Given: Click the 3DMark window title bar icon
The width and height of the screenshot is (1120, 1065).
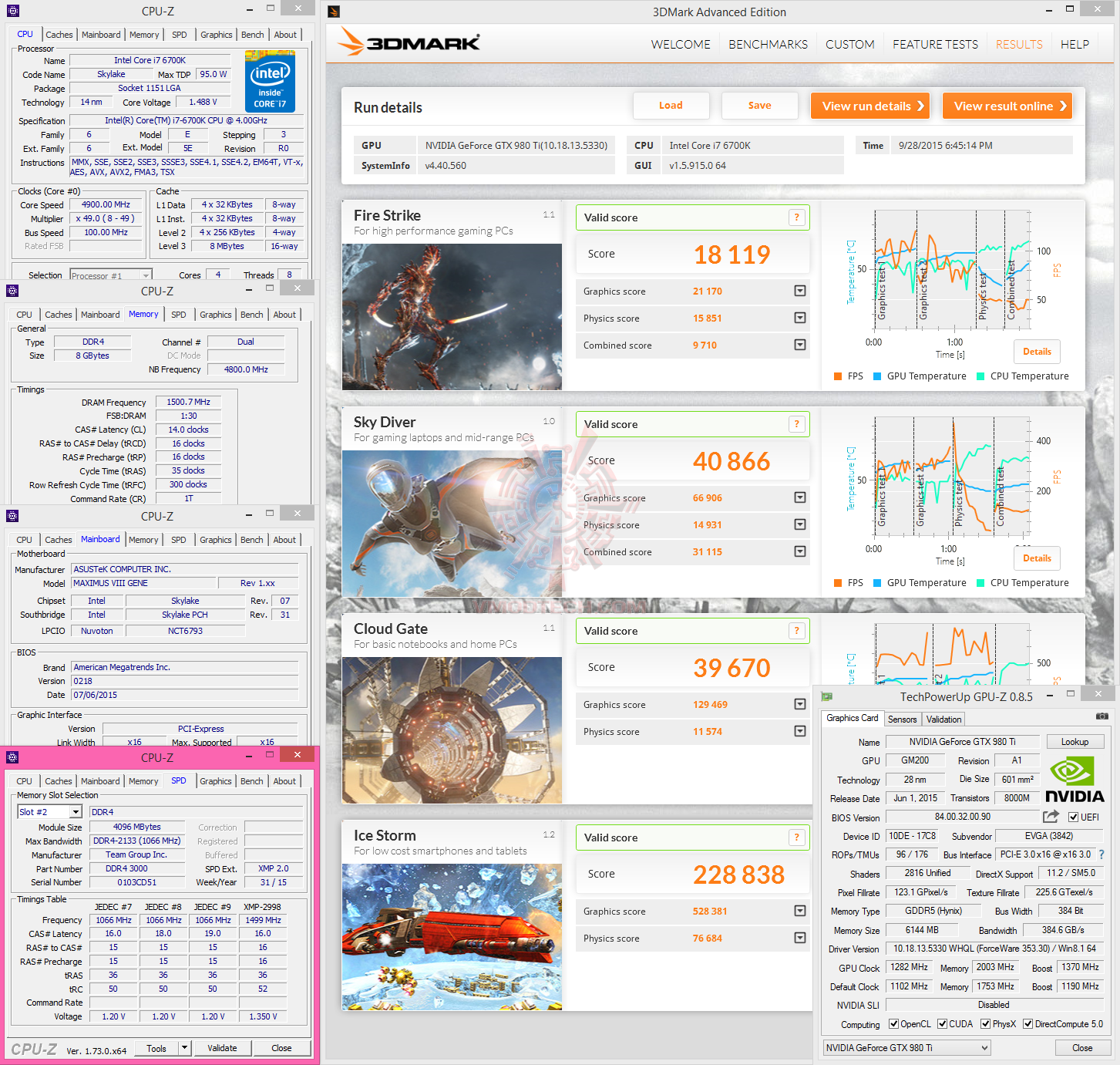Looking at the screenshot, I should coord(334,12).
